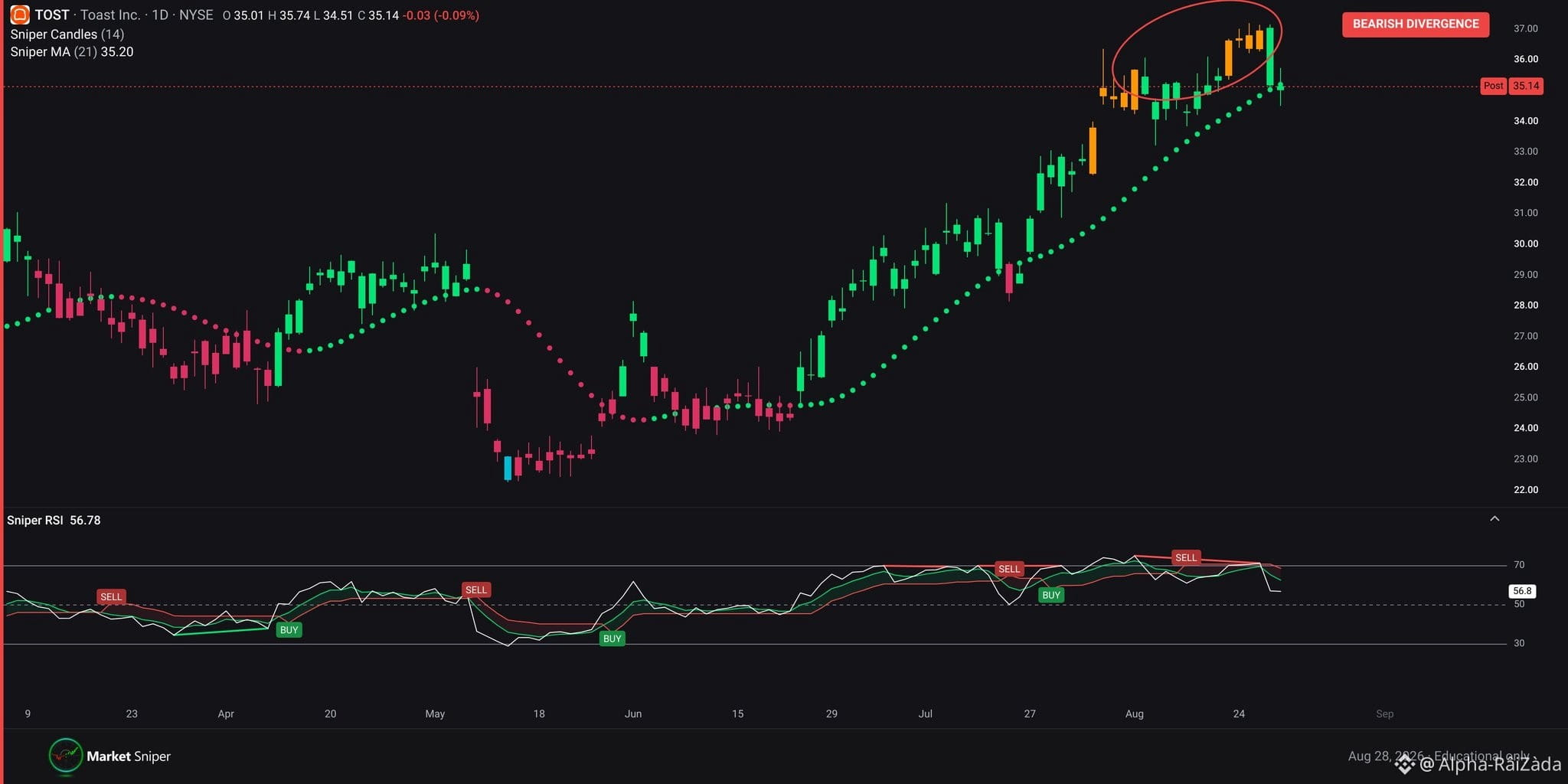Click the -0.03 (-0.09%) change value

(441, 15)
